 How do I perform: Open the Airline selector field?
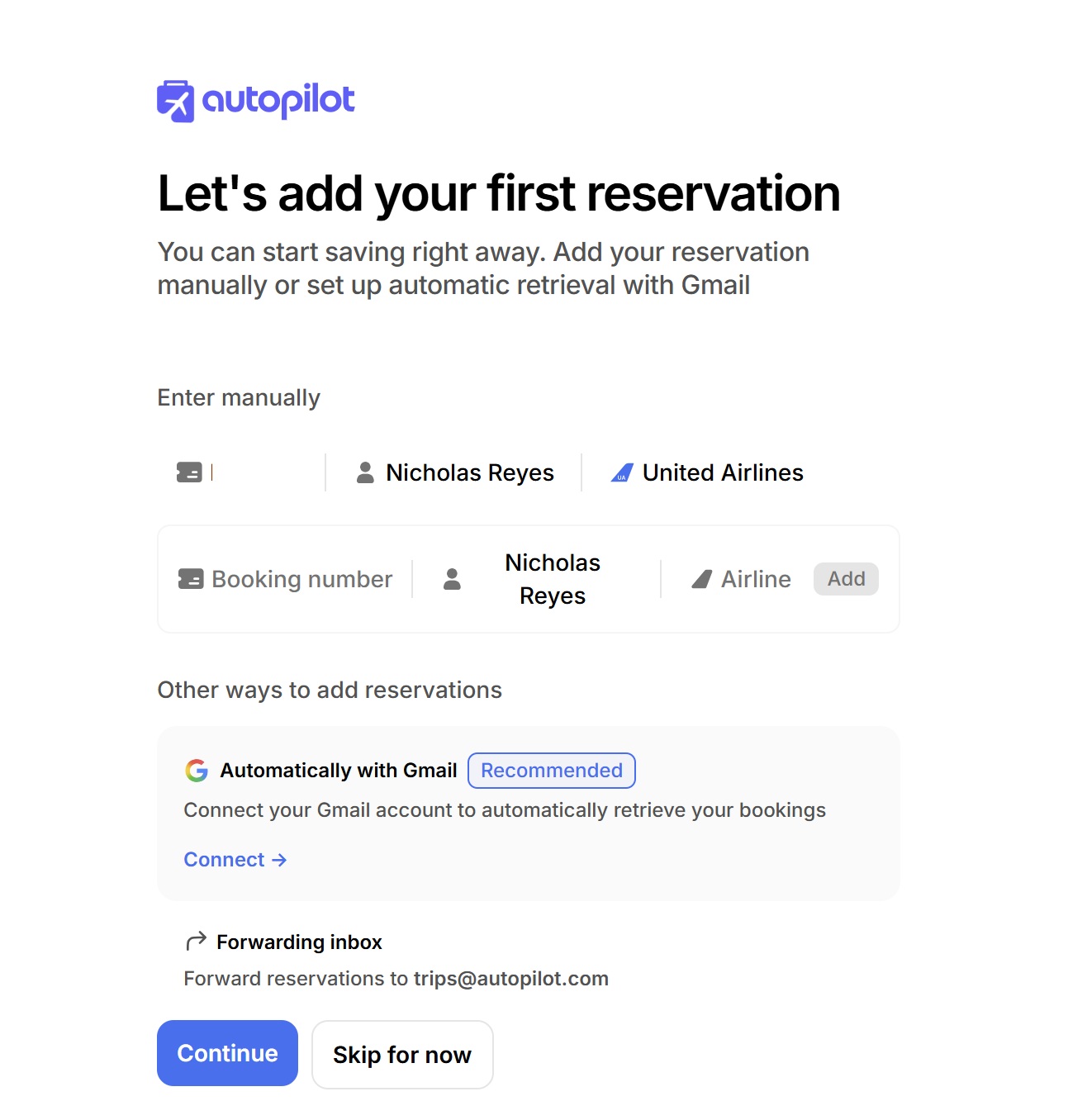[755, 579]
